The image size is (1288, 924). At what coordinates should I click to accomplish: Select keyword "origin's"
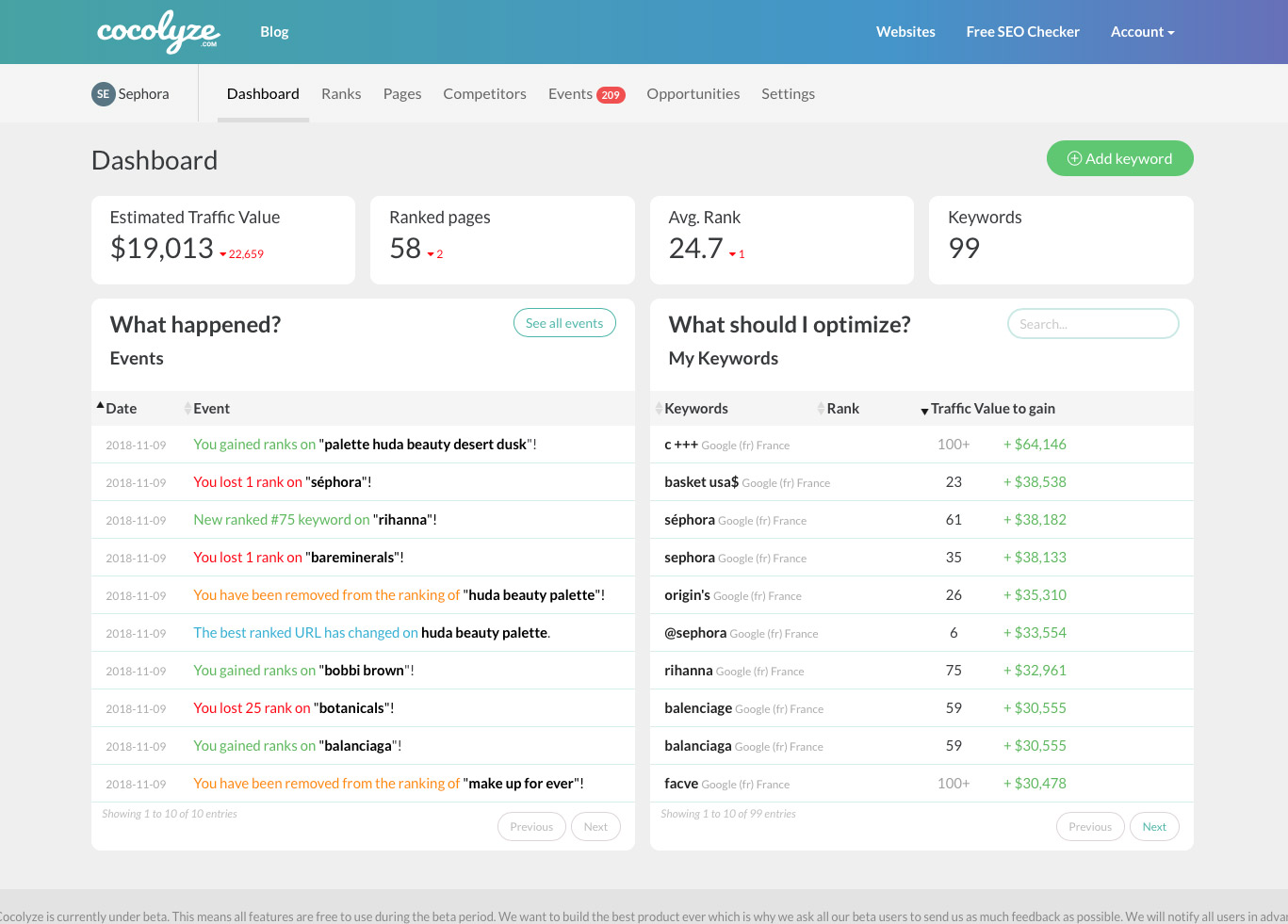[x=687, y=595]
